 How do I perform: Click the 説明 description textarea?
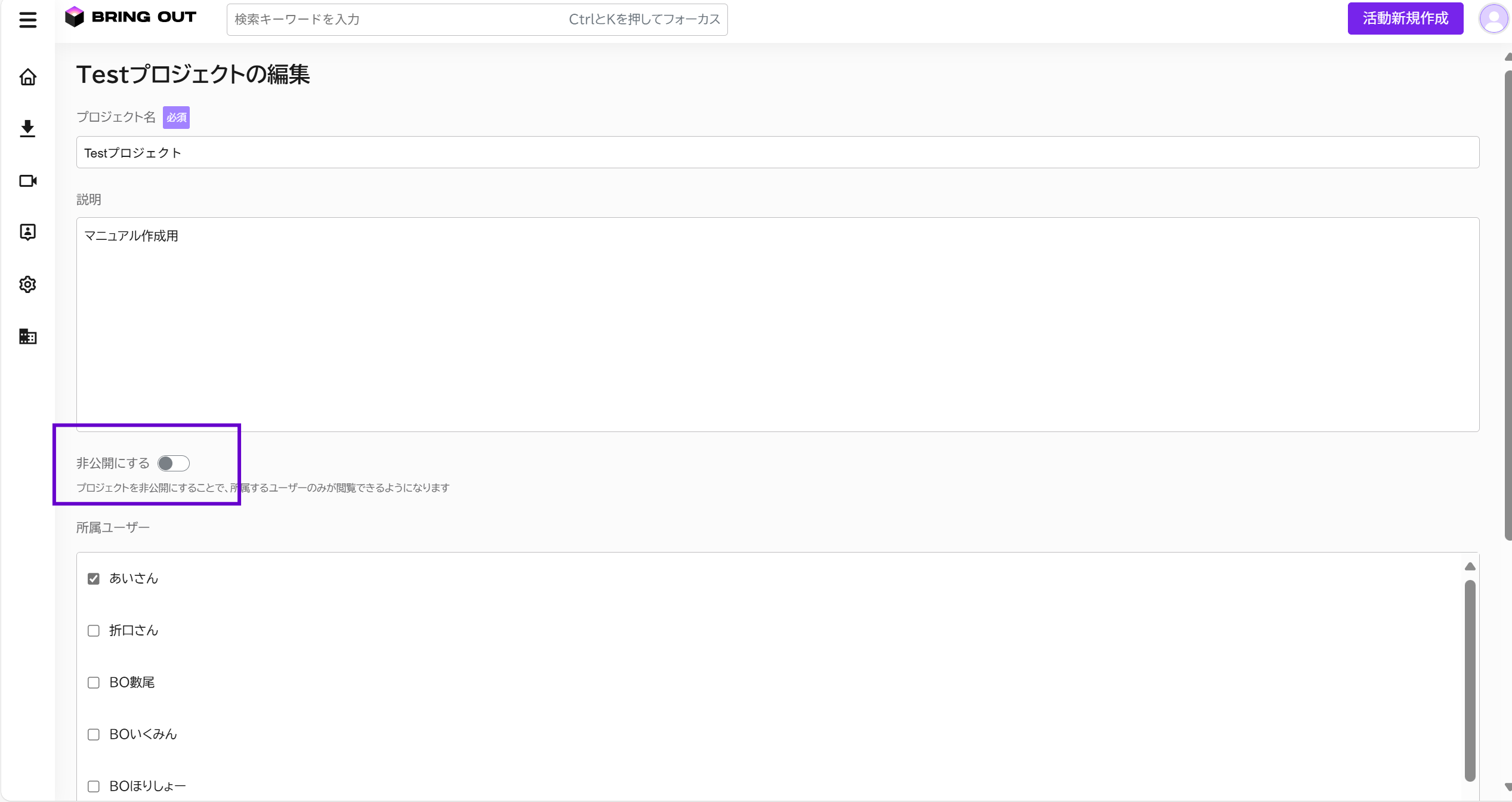click(777, 324)
